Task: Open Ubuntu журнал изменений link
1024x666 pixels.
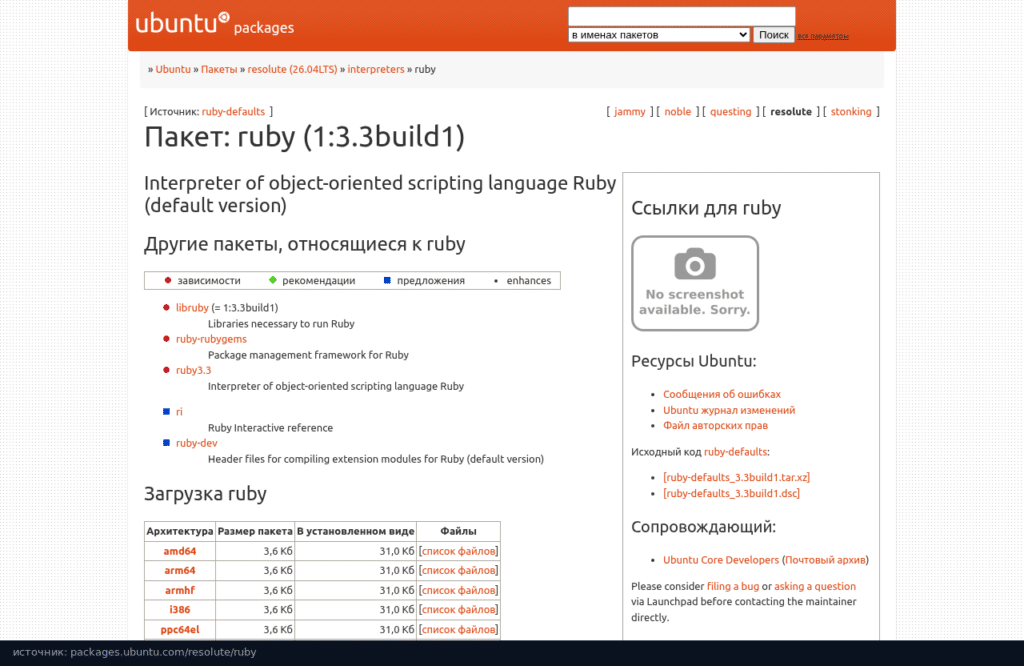Action: tap(729, 410)
